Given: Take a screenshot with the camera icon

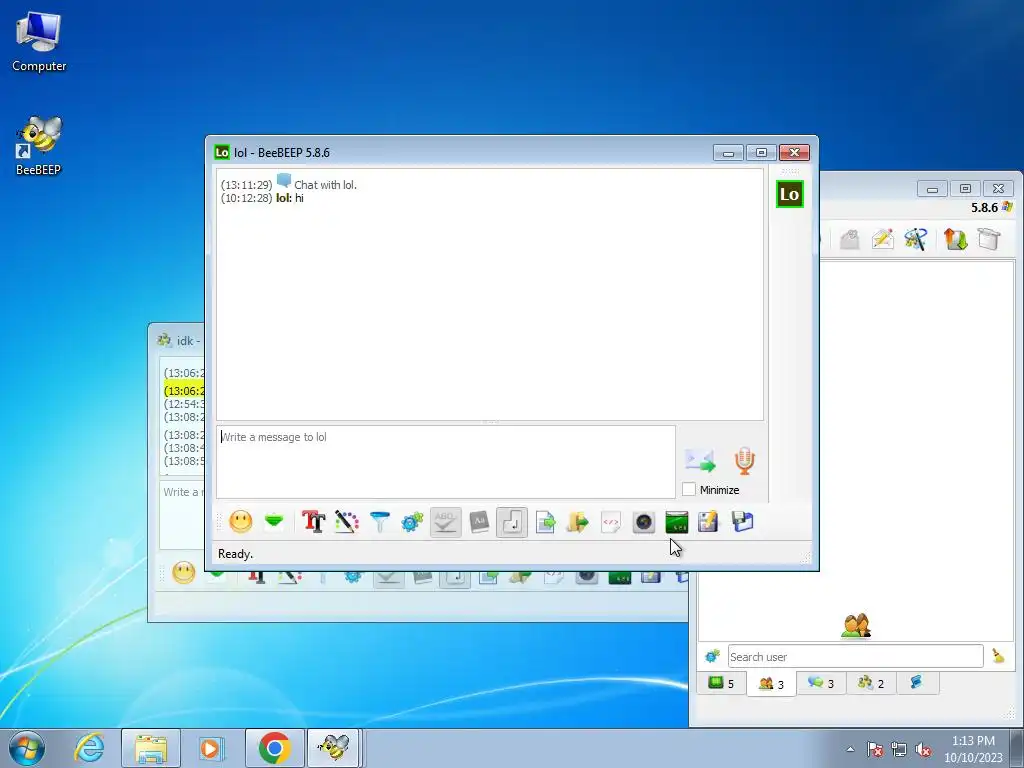Looking at the screenshot, I should tap(644, 522).
